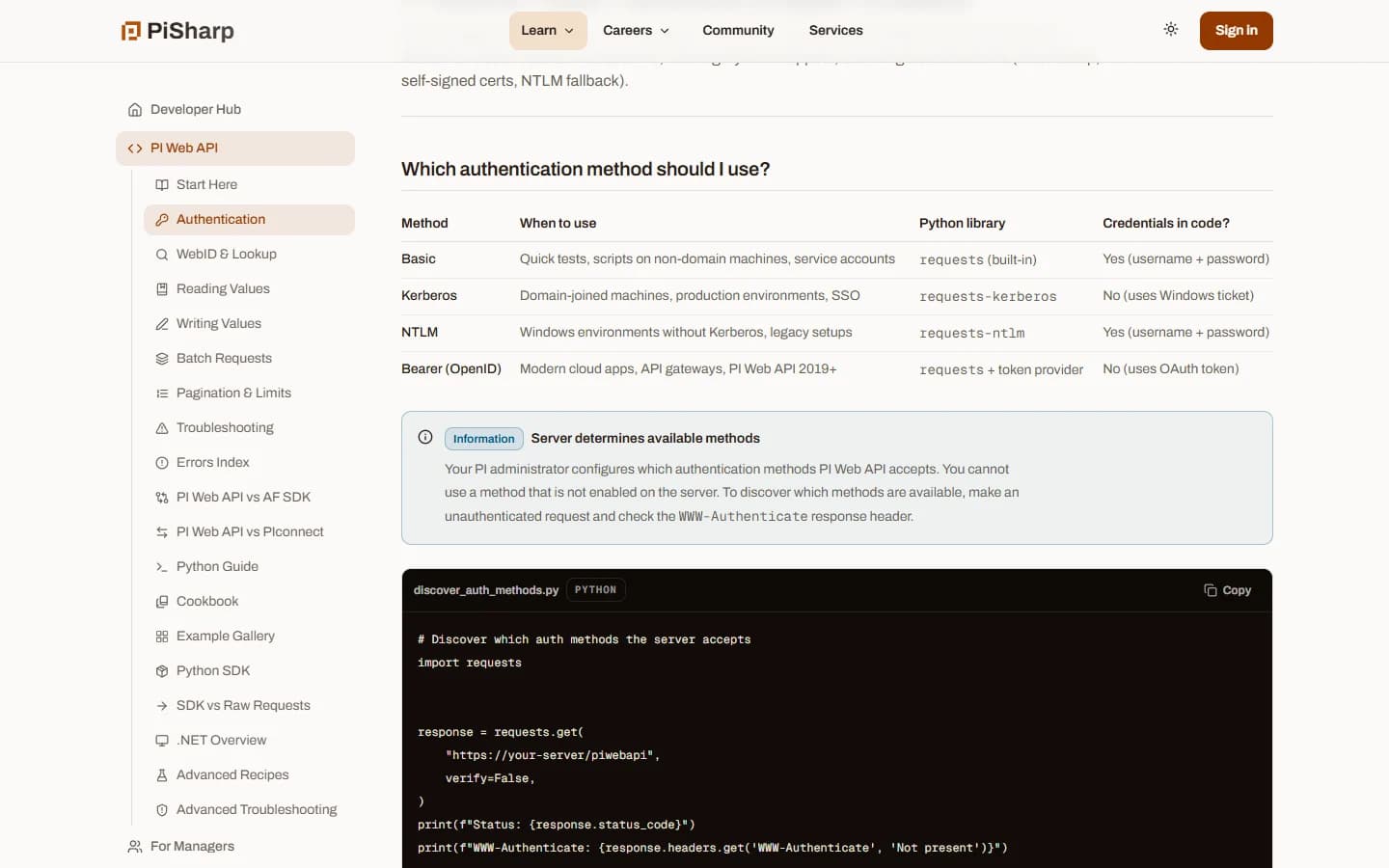1389x868 pixels.
Task: Click the Errors Index circle icon
Action: tap(162, 463)
